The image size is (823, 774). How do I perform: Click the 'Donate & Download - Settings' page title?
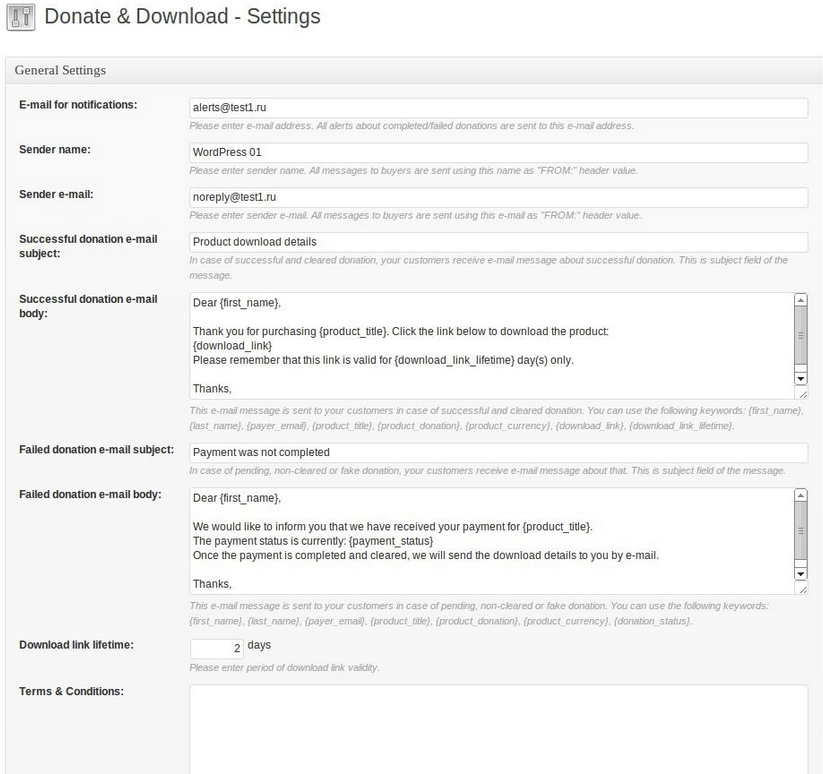pyautogui.click(x=182, y=16)
